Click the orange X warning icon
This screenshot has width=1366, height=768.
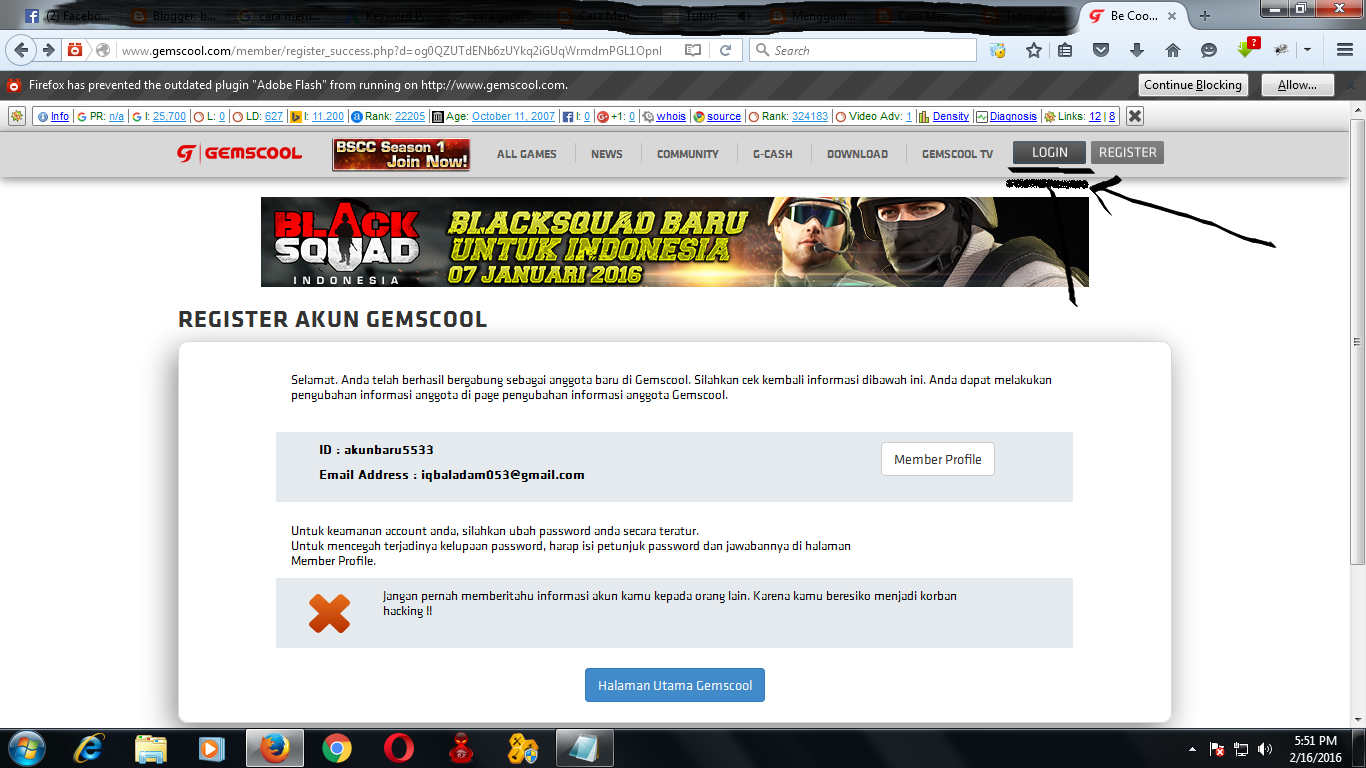click(329, 613)
